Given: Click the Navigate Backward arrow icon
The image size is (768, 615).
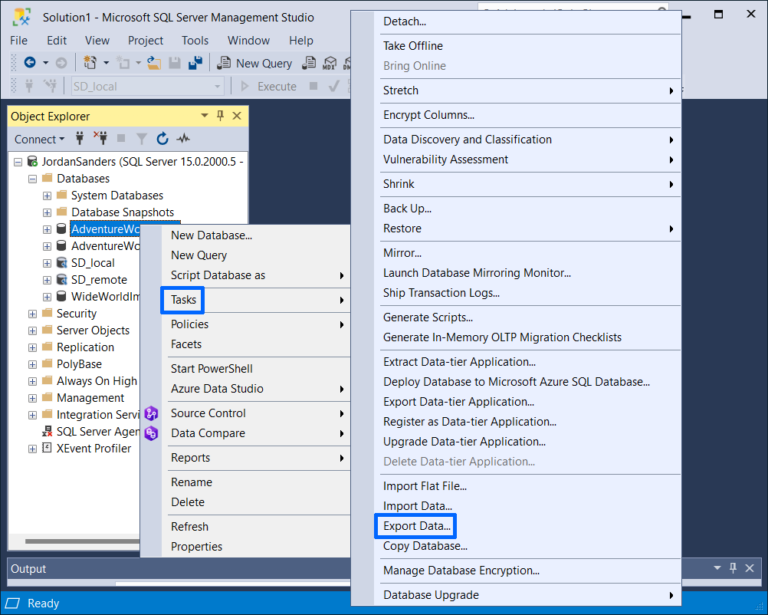Looking at the screenshot, I should tap(30, 63).
